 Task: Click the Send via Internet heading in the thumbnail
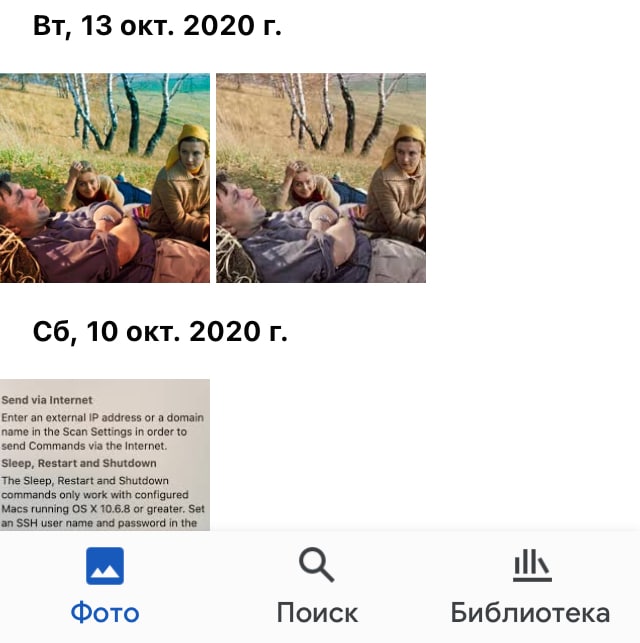47,400
